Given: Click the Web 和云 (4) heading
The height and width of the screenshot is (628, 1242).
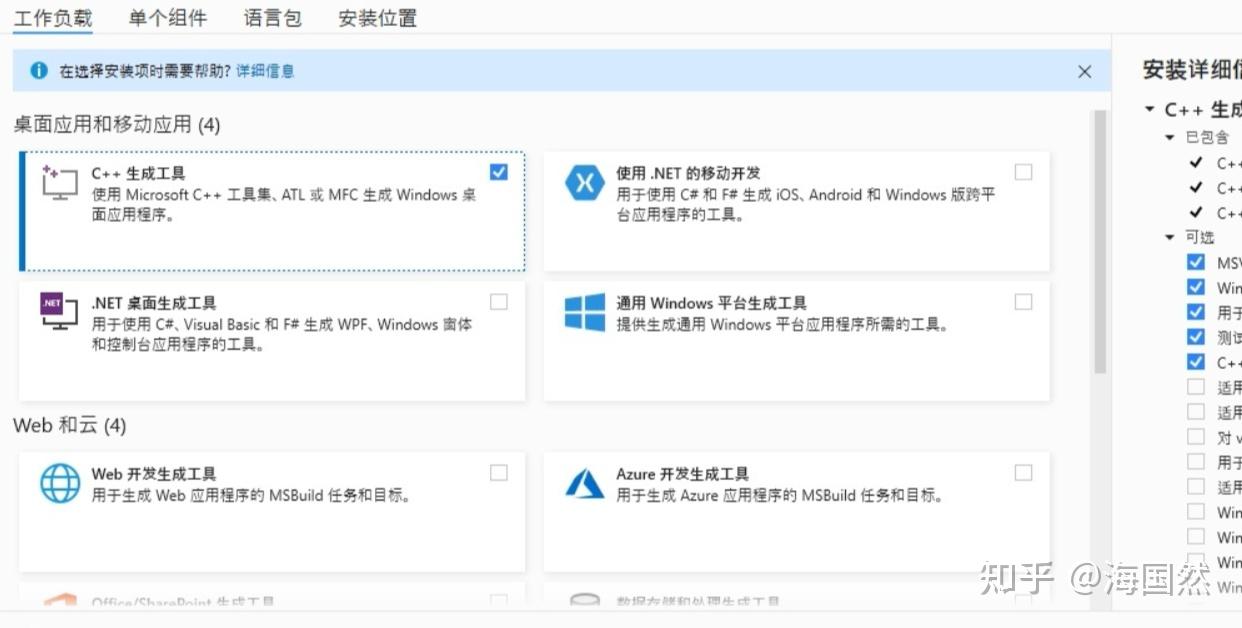Looking at the screenshot, I should [70, 426].
